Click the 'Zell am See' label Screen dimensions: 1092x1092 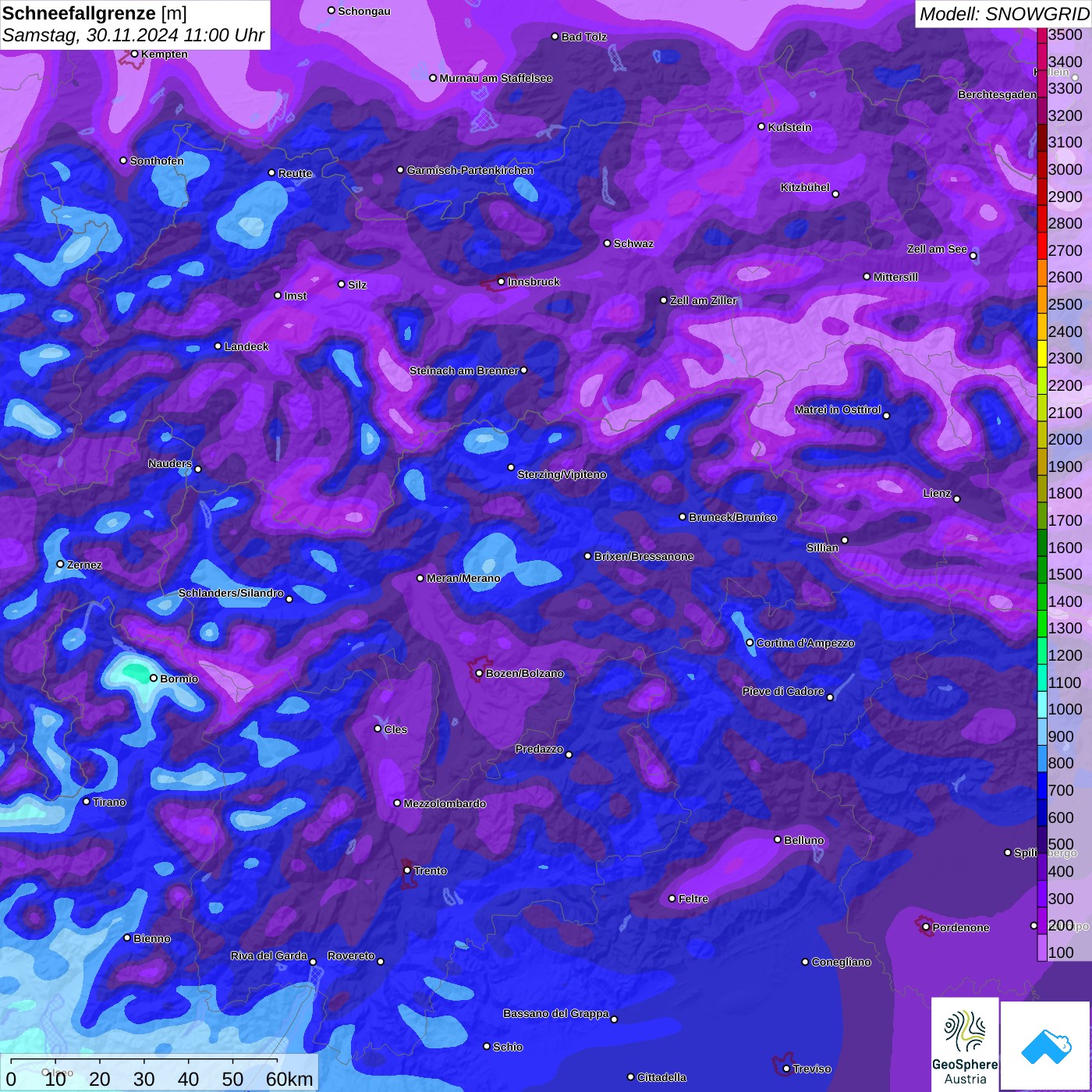pos(937,249)
